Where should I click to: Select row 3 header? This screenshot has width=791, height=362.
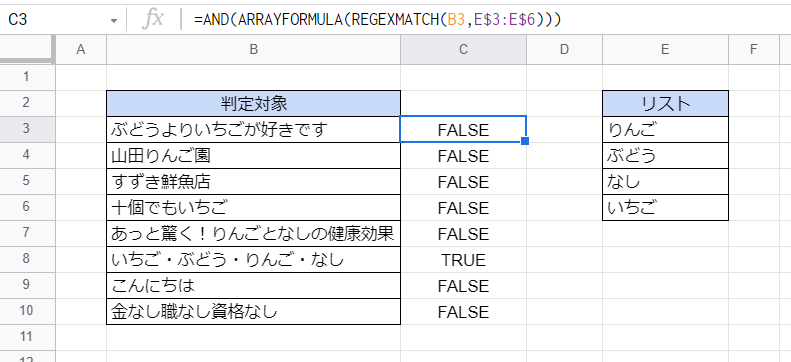pos(27,129)
